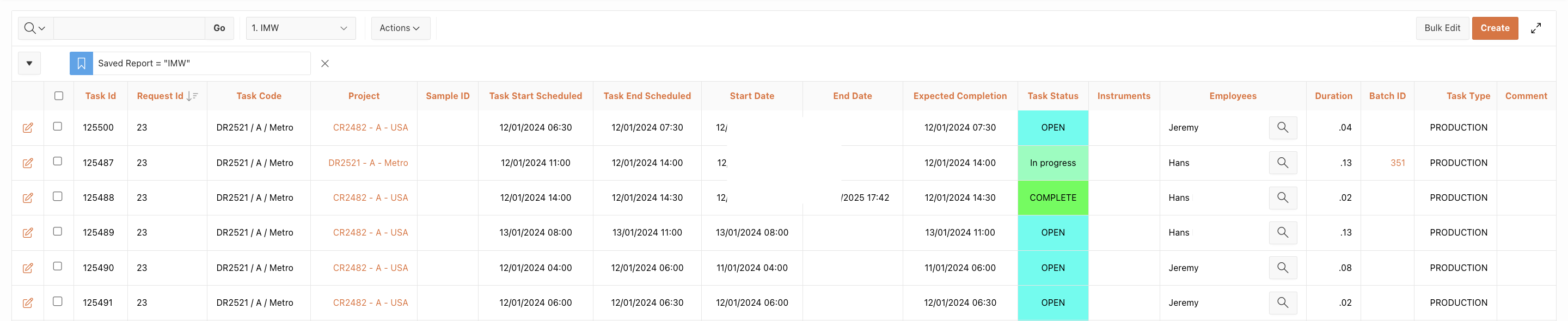Collapse the filter bar with triangle button
Screen dimensions: 1568x321
click(x=29, y=63)
